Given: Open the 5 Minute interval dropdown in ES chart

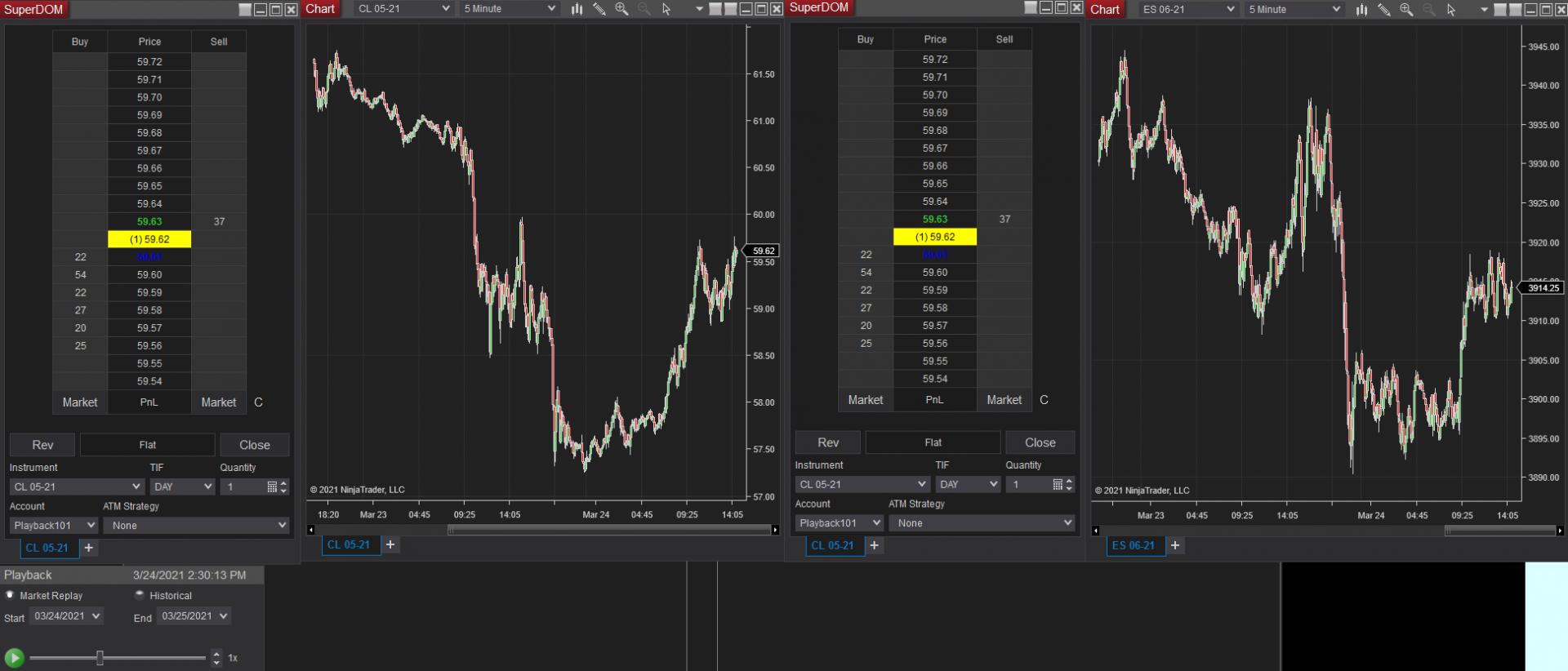Looking at the screenshot, I should point(1294,9).
